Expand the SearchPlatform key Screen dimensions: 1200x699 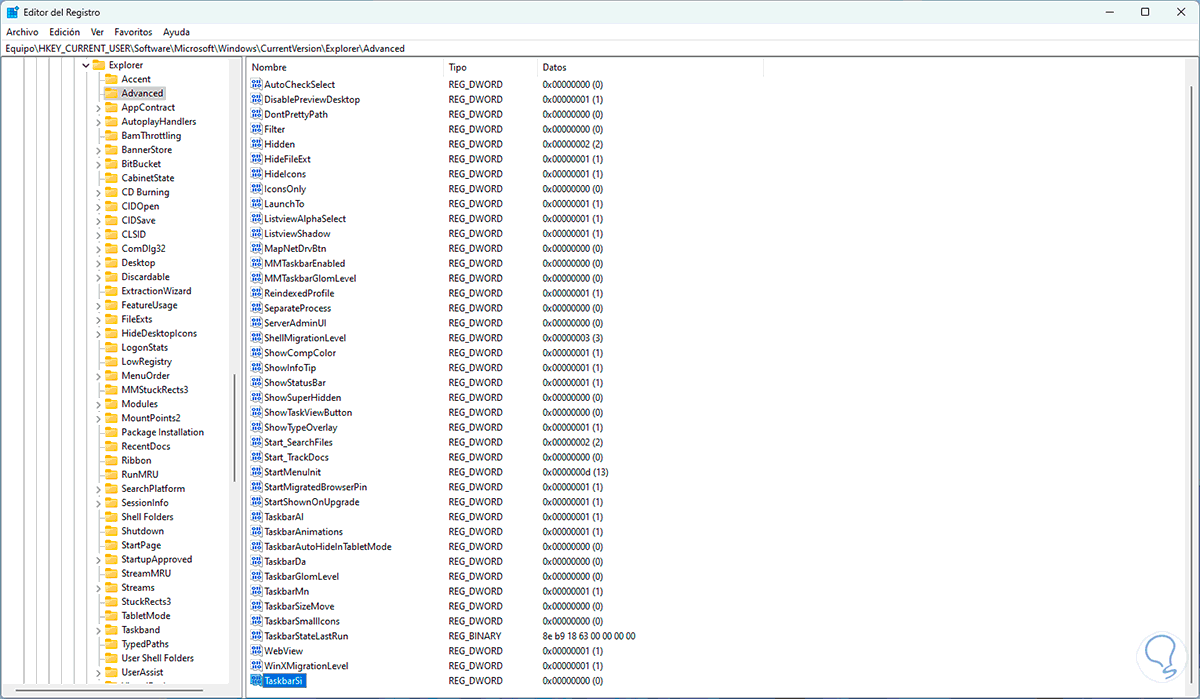pyautogui.click(x=98, y=489)
